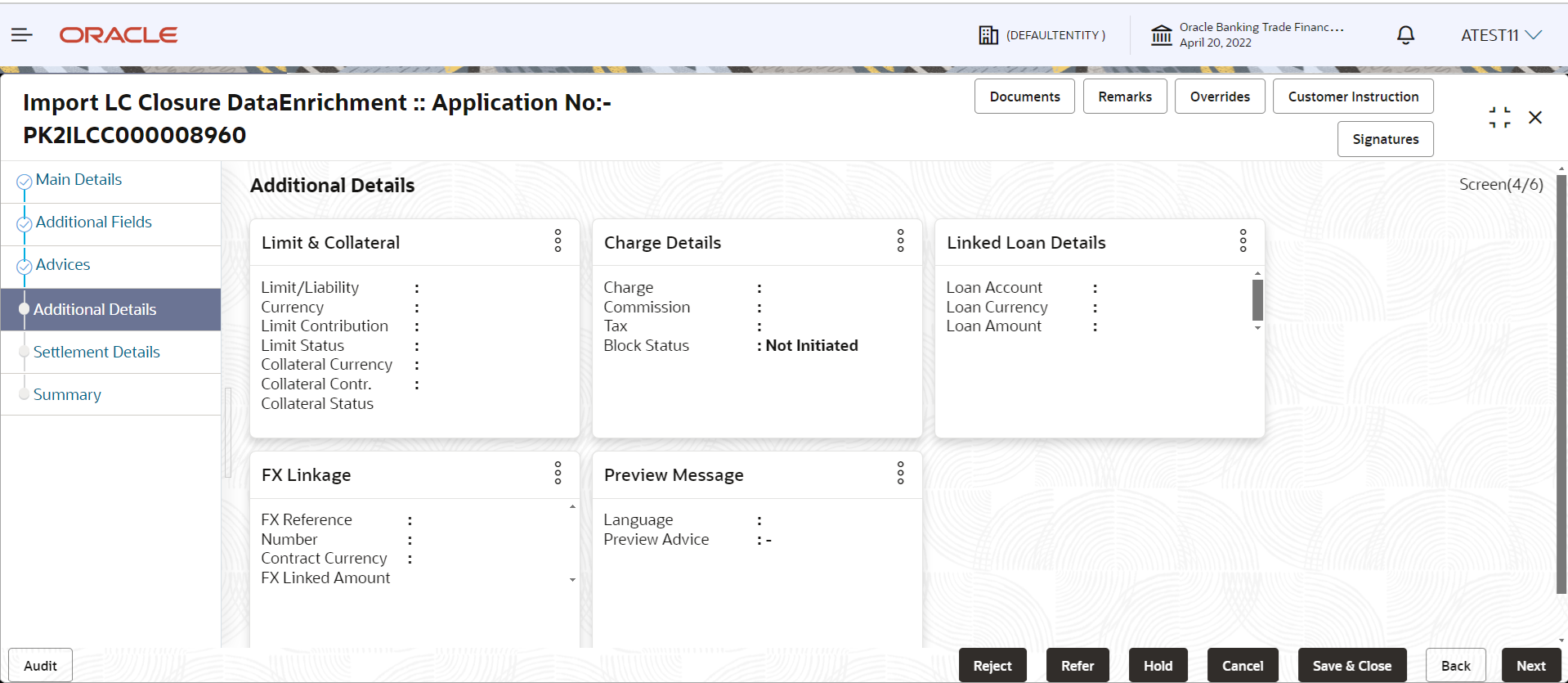Click the Linked Loan Details scrollbar thumb
This screenshot has width=1568, height=683.
click(x=1257, y=299)
